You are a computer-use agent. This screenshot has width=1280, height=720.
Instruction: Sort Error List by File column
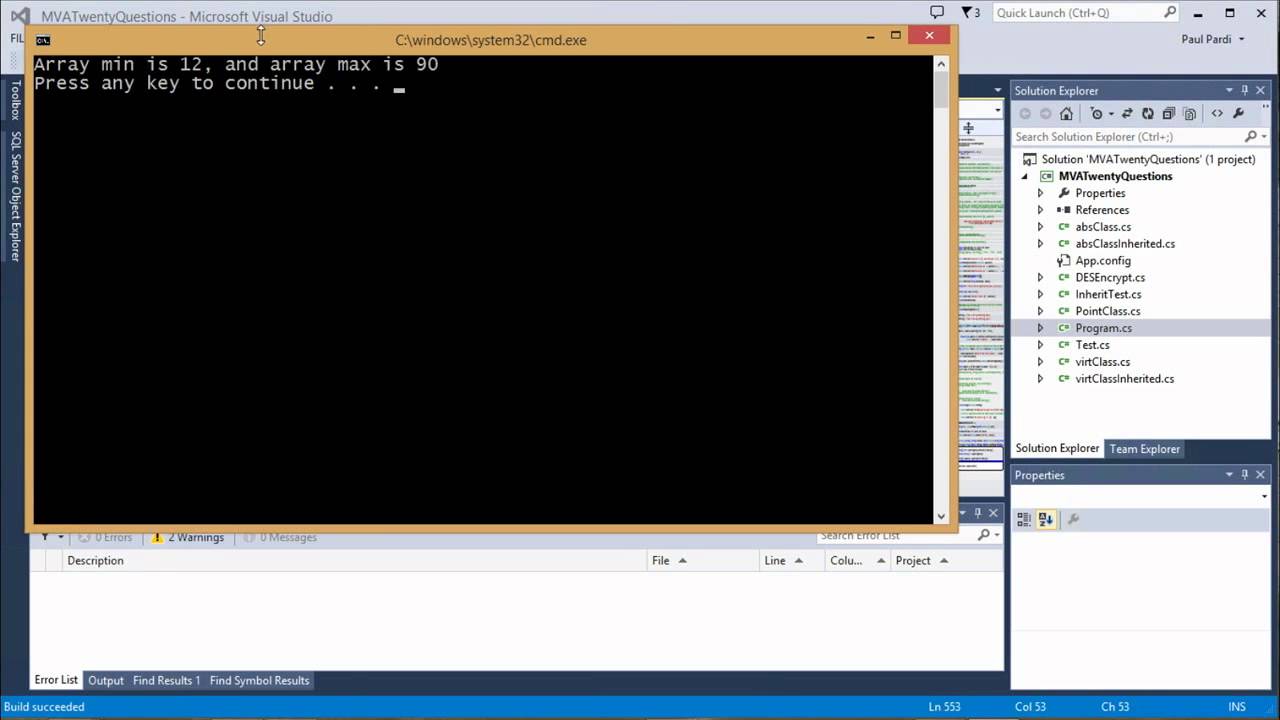[703, 560]
